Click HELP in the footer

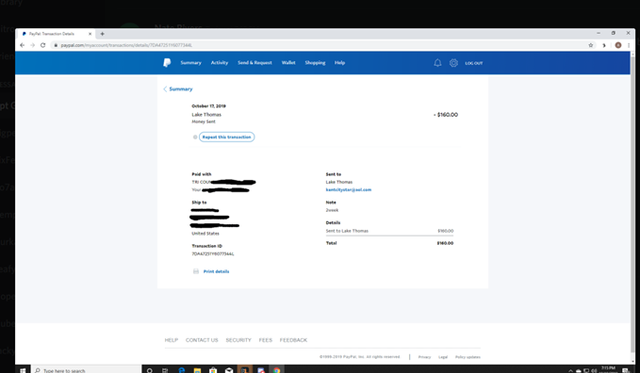tap(171, 340)
